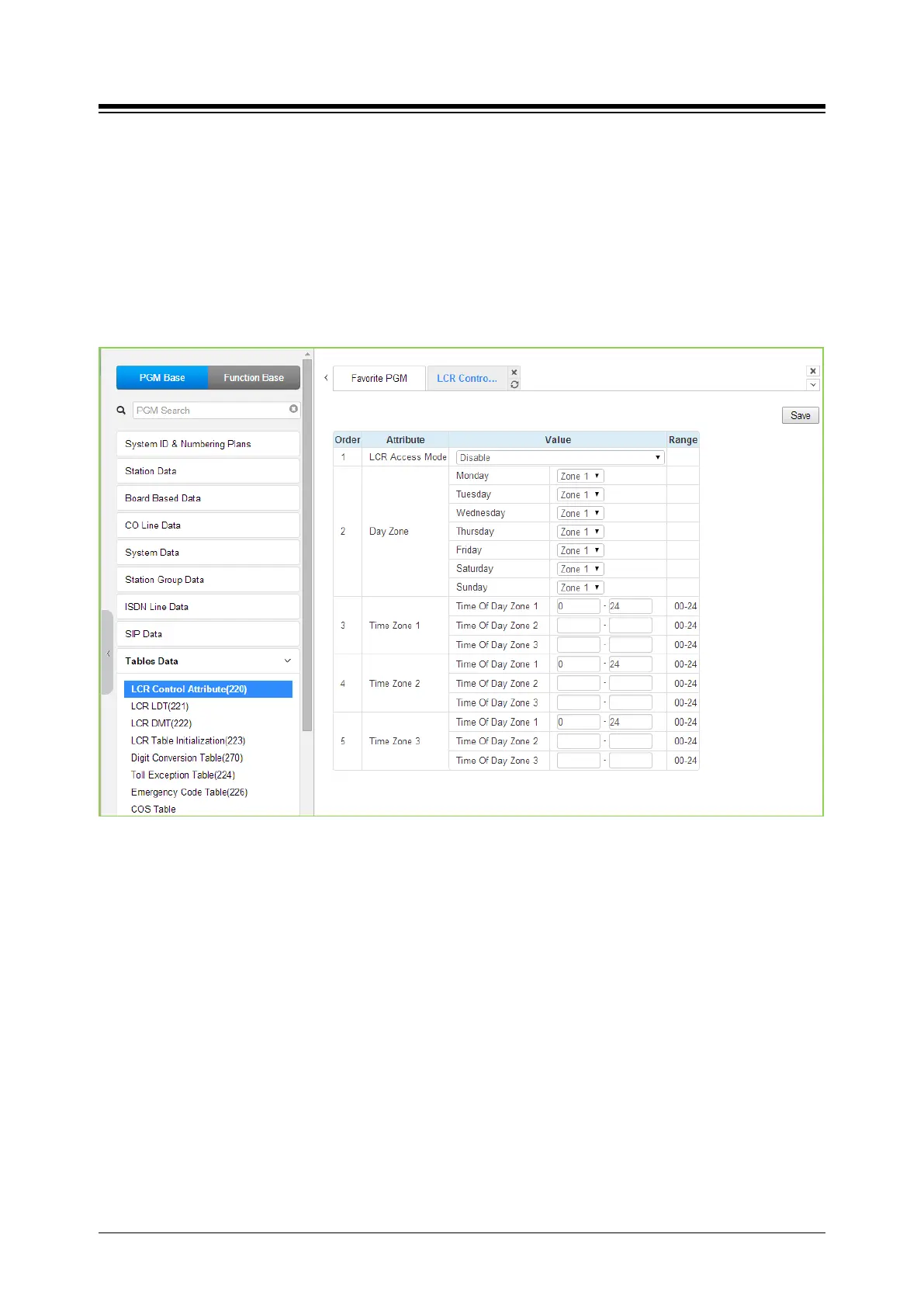Open Digit Conversion Table(270)

point(187,758)
